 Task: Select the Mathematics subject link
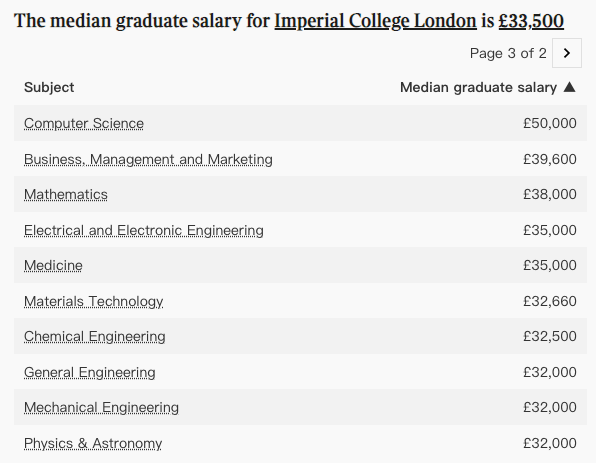click(x=66, y=194)
